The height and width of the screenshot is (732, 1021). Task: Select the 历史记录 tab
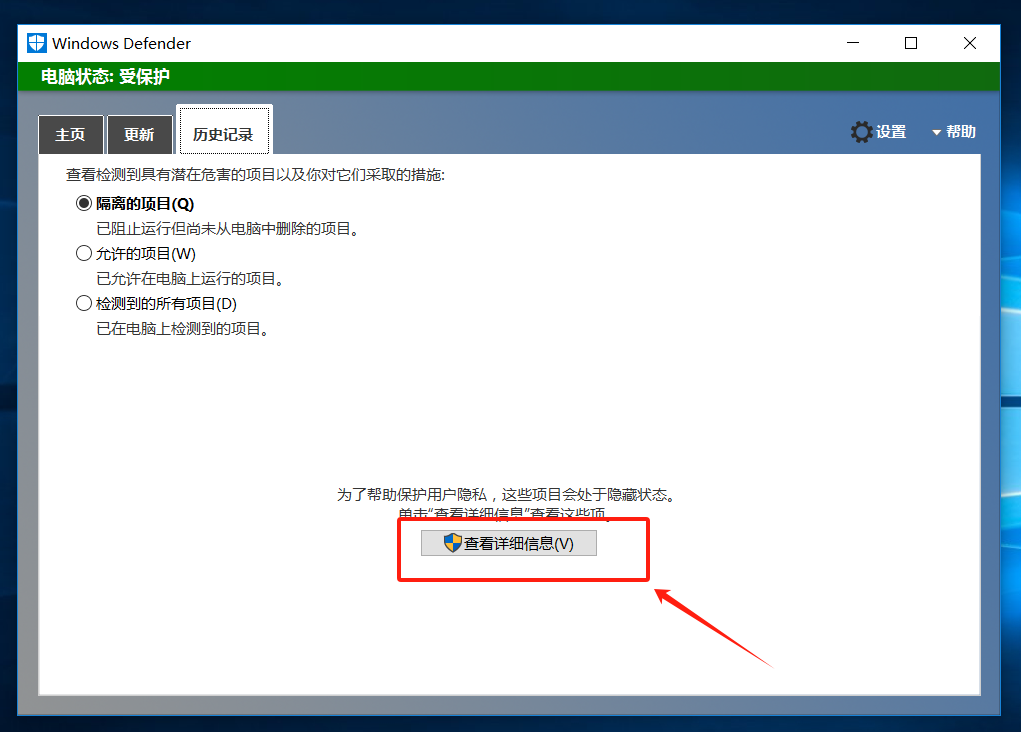coord(224,131)
